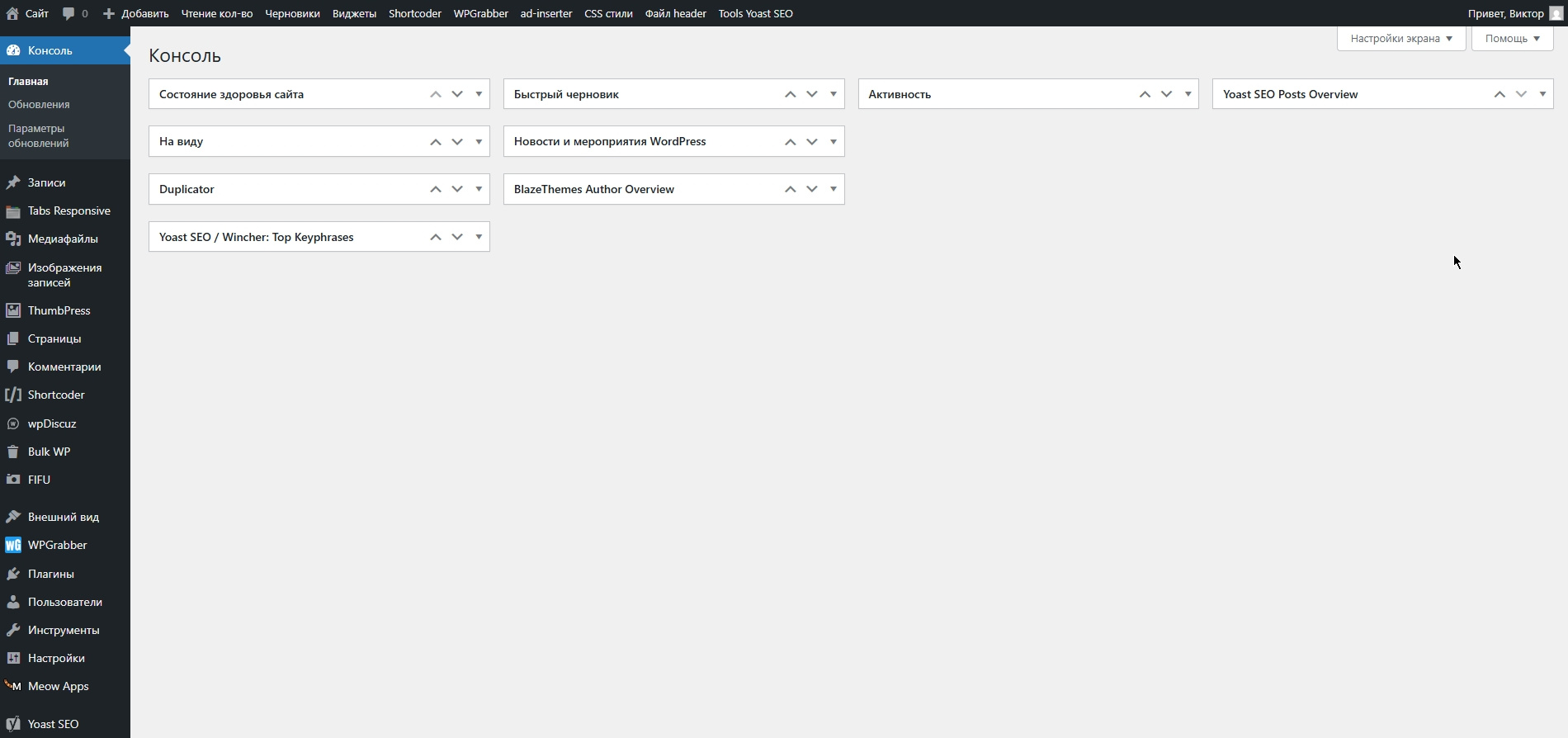Click the Привет, Виктор account link
Viewport: 1568px width, 738px height.
click(1505, 13)
